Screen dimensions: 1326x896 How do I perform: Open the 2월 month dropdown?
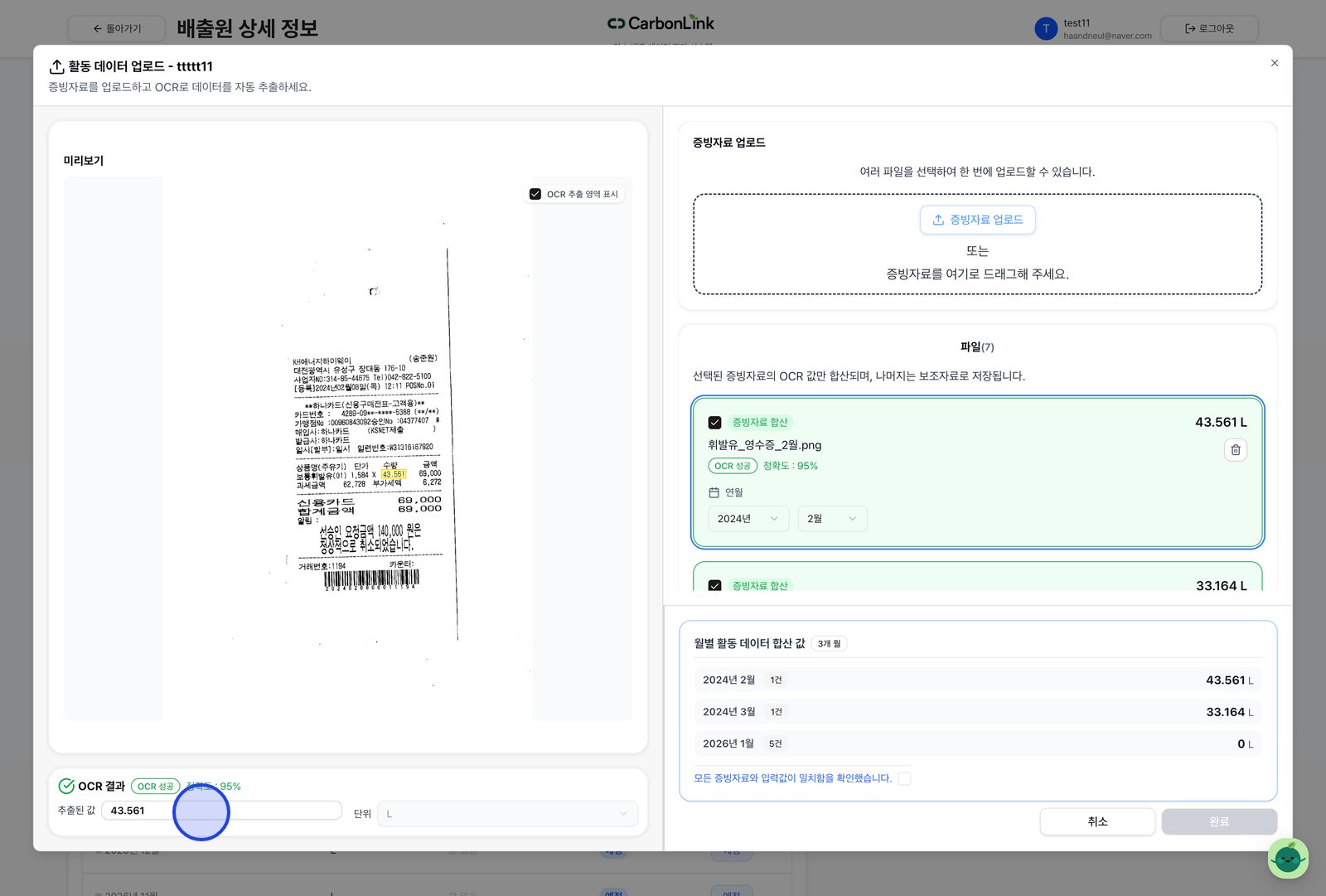pyautogui.click(x=832, y=519)
